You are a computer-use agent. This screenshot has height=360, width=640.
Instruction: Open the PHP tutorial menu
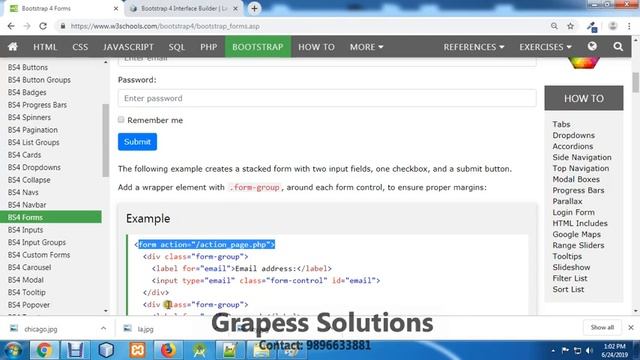tap(209, 47)
